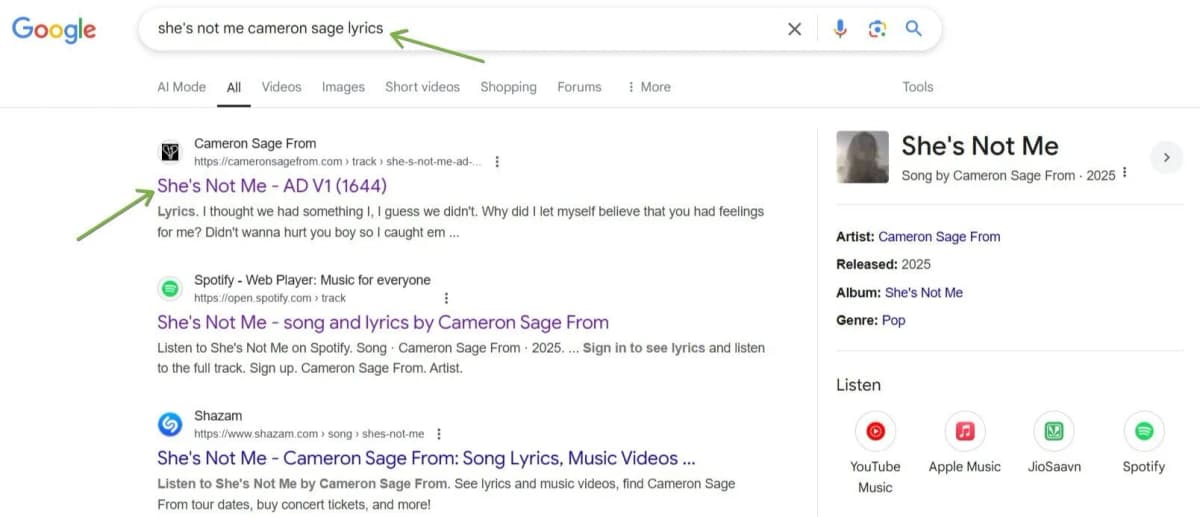Viewport: 1200px width, 517px height.
Task: Open the Pop genre link
Action: point(893,321)
